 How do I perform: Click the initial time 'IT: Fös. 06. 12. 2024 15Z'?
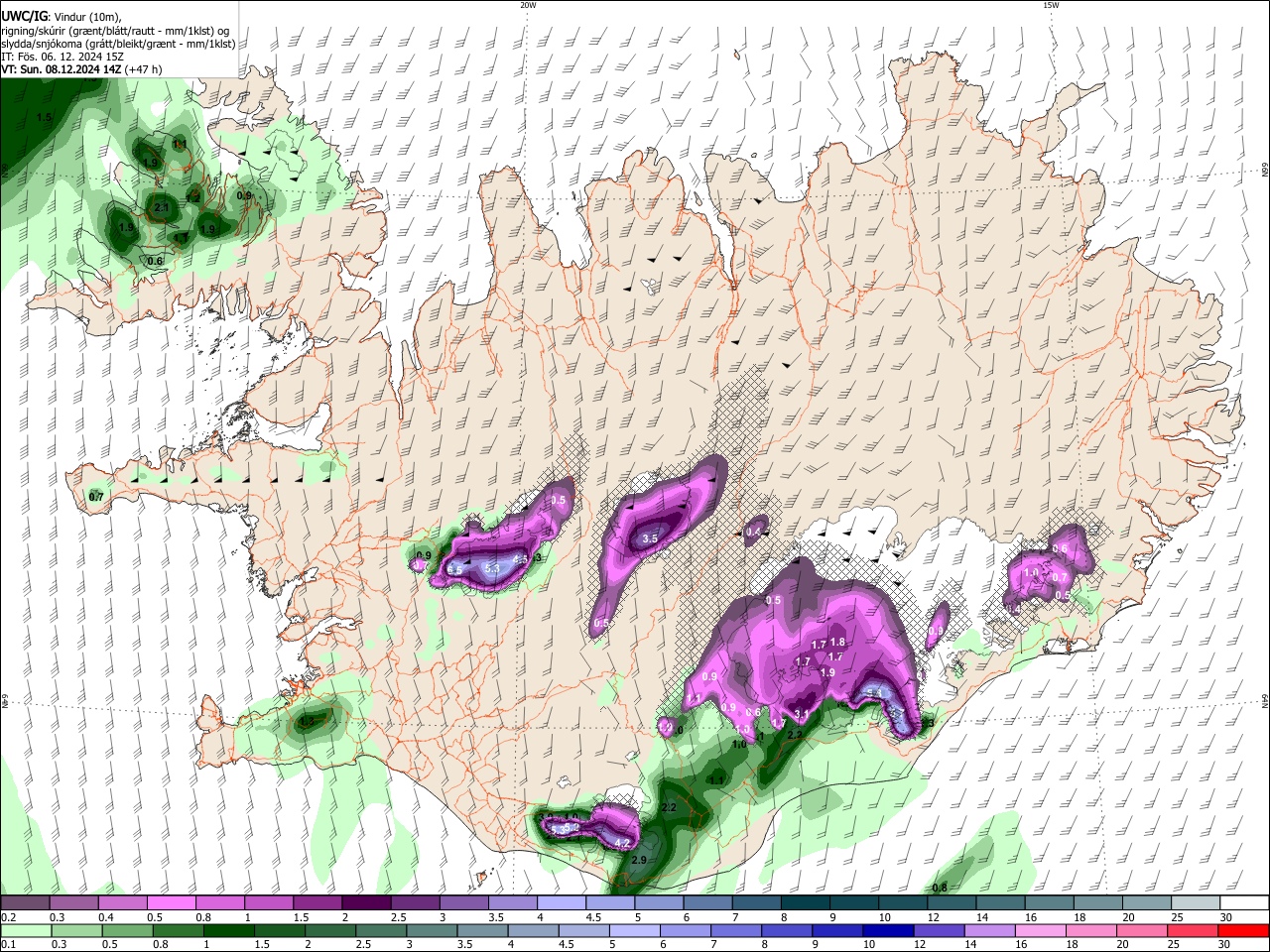tap(63, 57)
